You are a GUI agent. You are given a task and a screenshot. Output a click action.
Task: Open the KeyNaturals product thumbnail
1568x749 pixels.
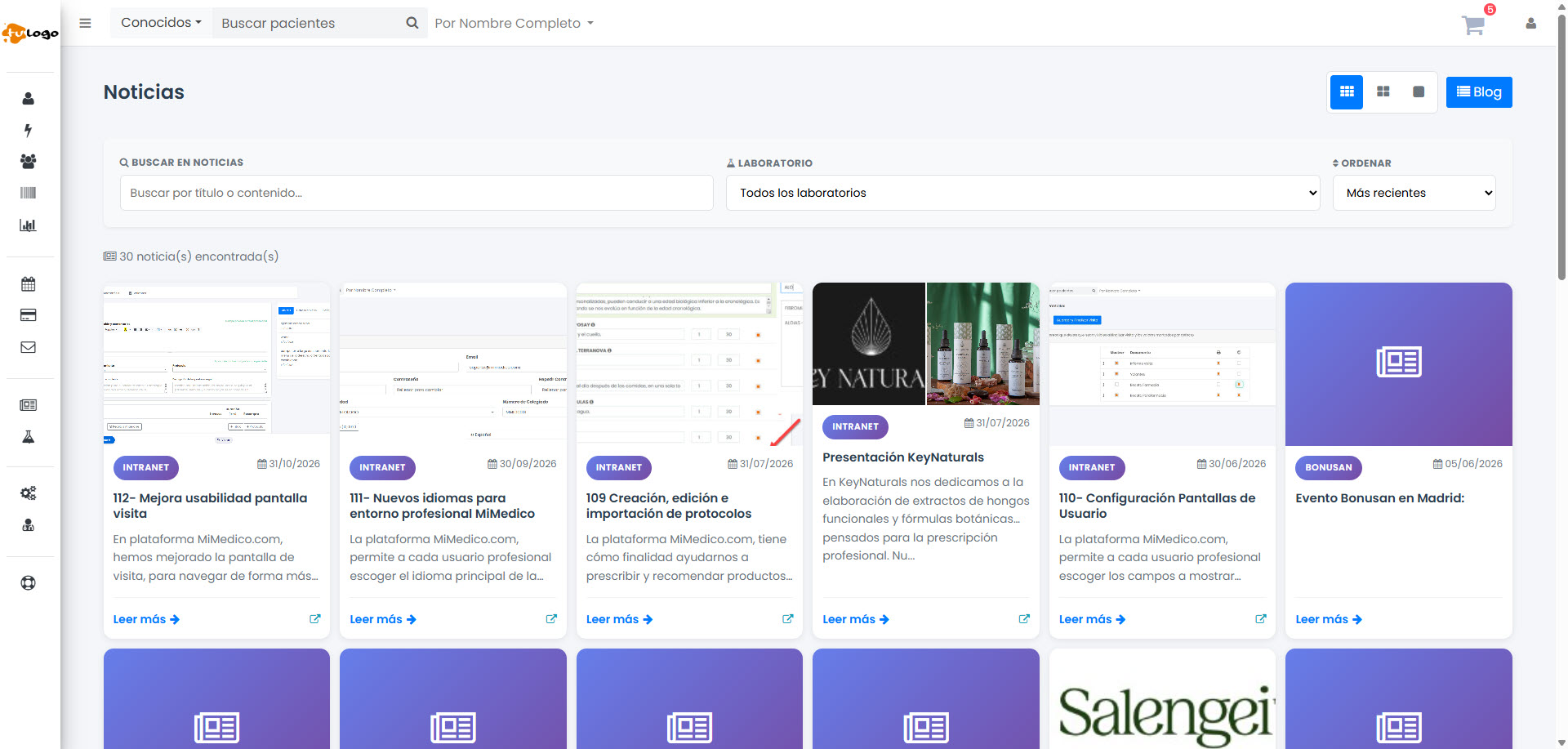point(926,344)
